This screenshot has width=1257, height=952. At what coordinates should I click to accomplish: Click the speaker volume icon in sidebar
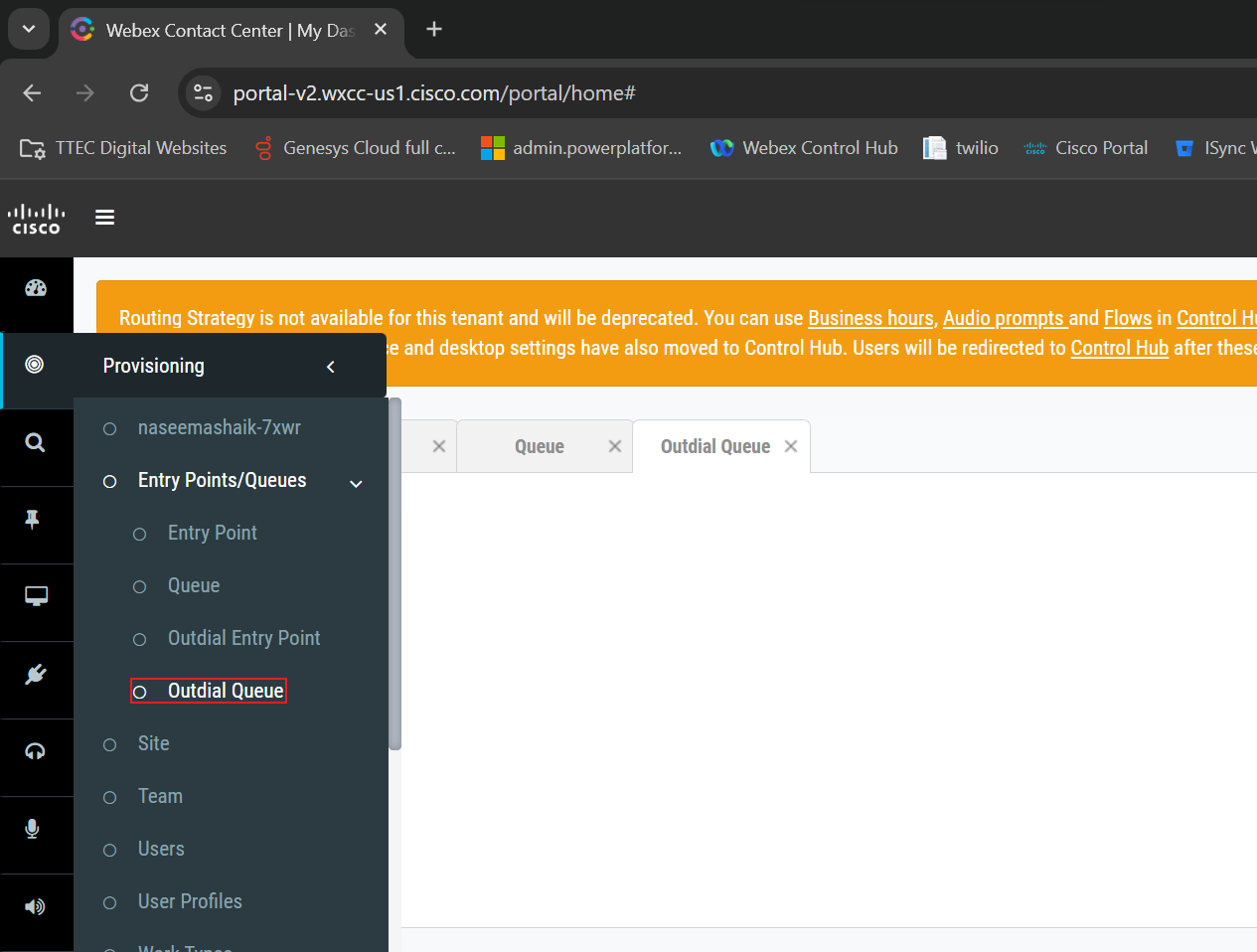(x=35, y=906)
